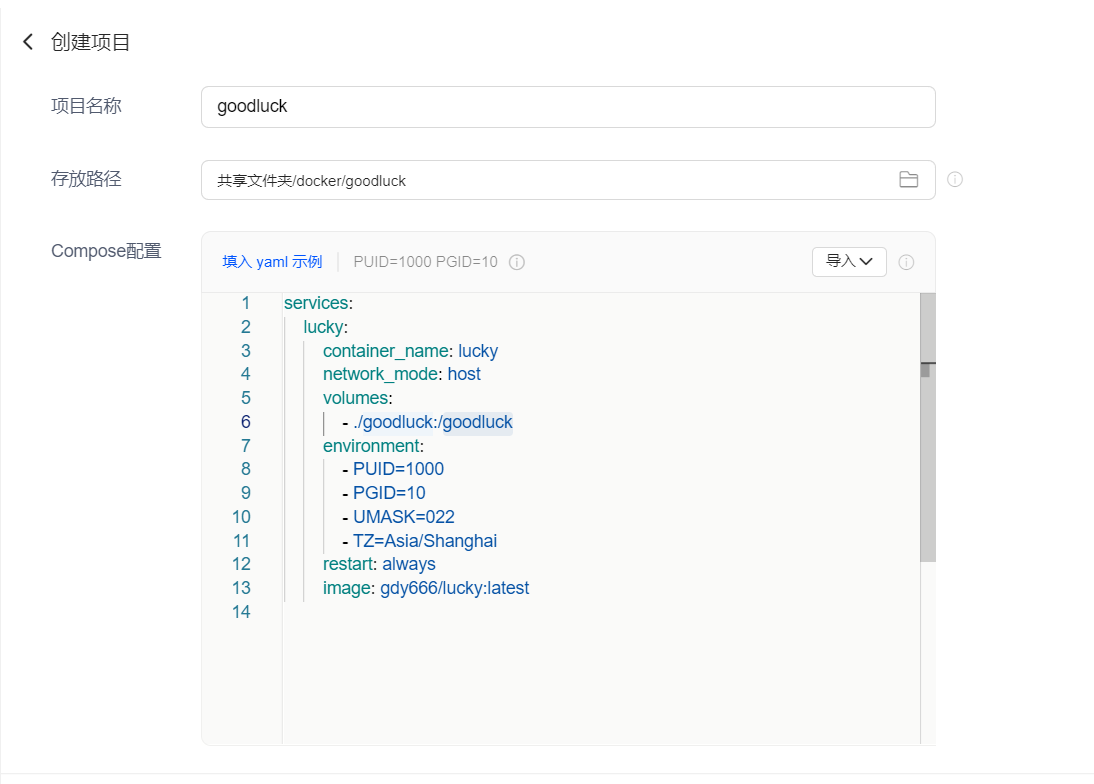Screen dimensions: 1094x784
Task: Click info icon next to PUID=1000 PGID=10
Action: tap(517, 262)
